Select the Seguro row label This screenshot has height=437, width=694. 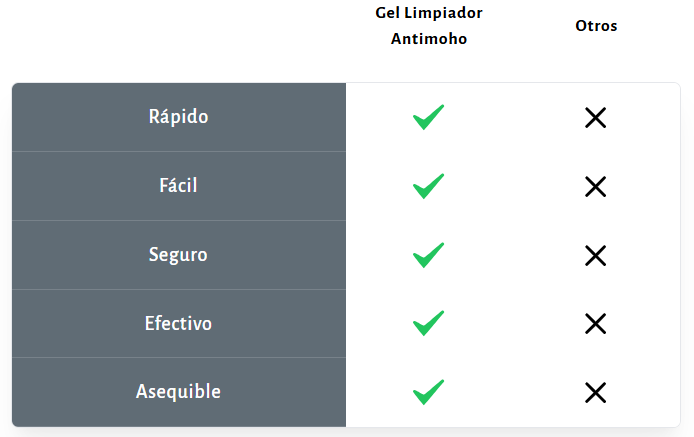pyautogui.click(x=178, y=254)
